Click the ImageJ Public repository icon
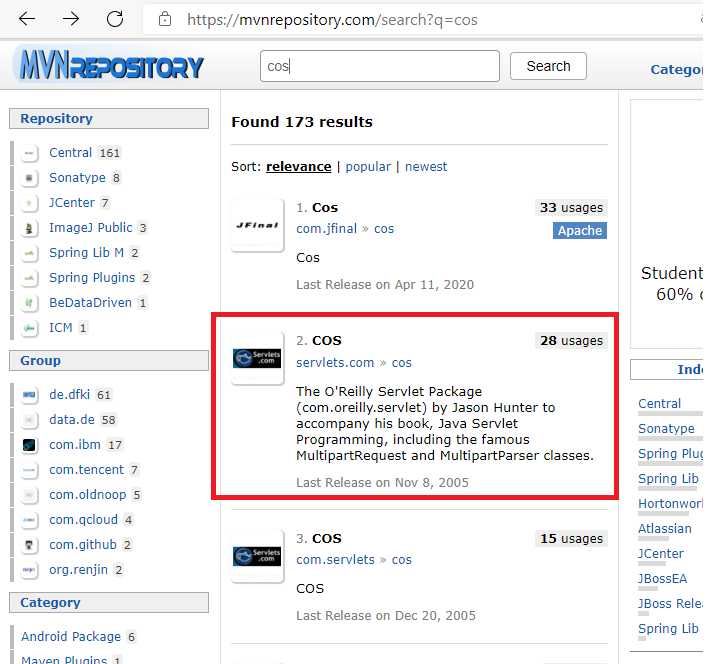Screen dimensions: 708x664 (x=29, y=228)
